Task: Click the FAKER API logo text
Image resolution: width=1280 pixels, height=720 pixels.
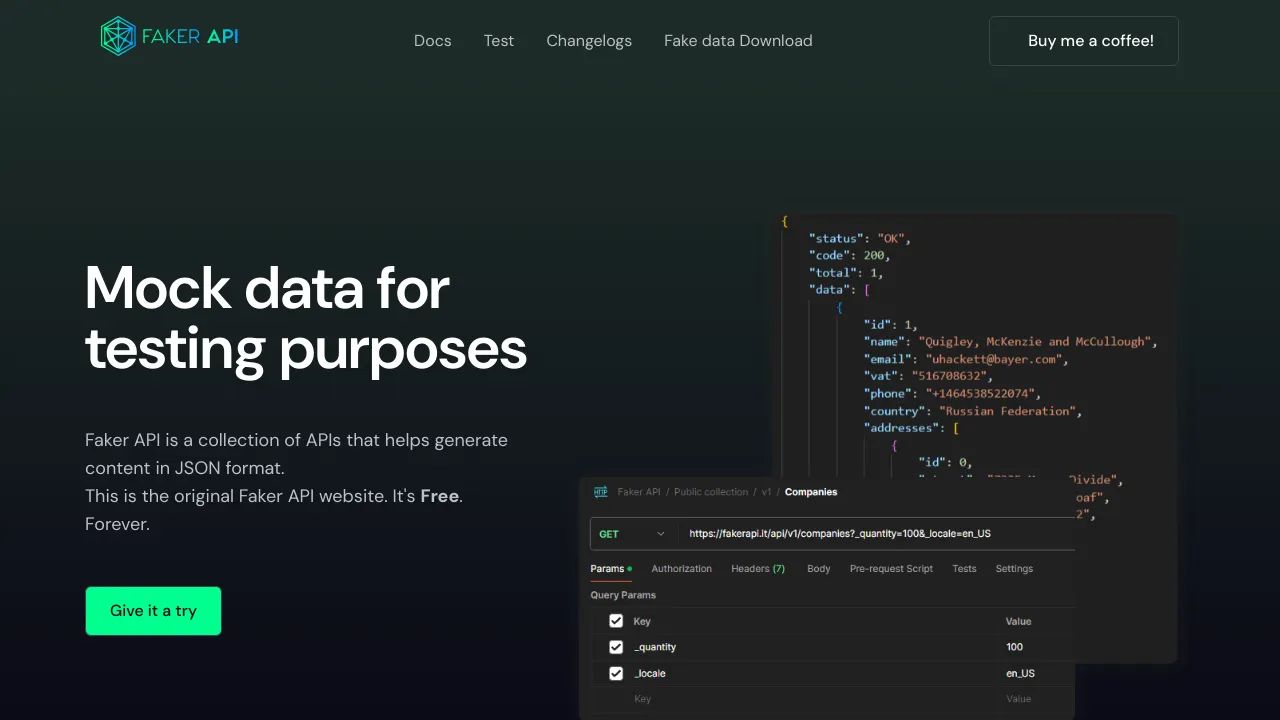Action: click(x=190, y=37)
